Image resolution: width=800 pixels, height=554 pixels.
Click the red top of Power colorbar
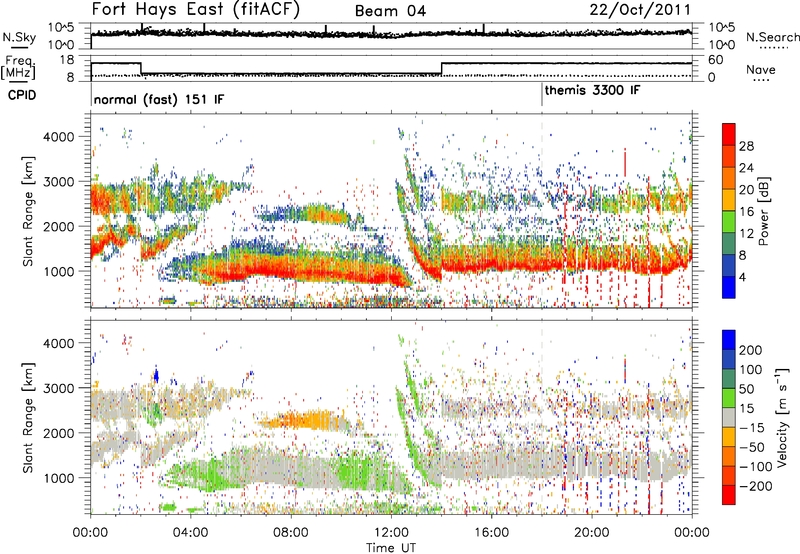729,134
